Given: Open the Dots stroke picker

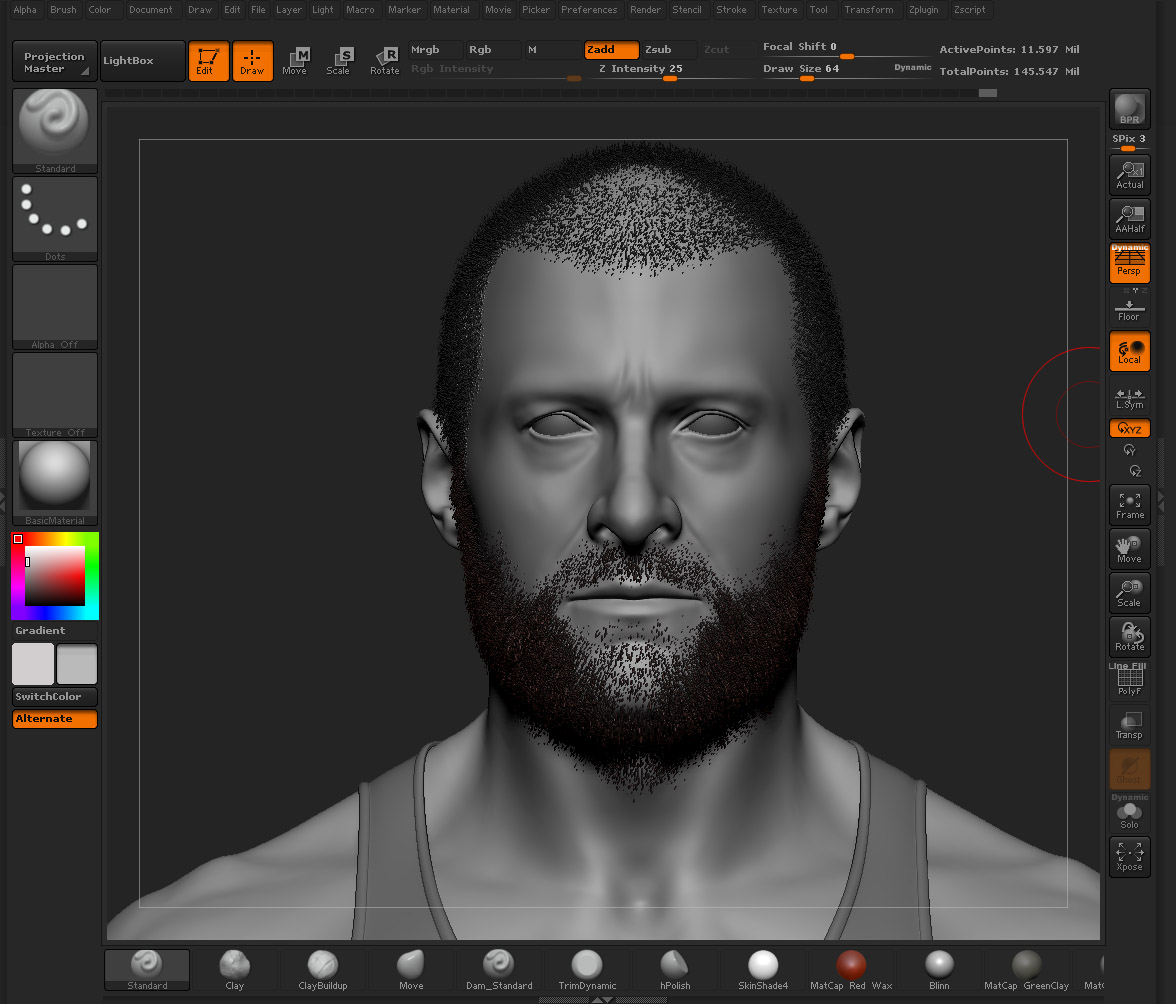Looking at the screenshot, I should (x=55, y=219).
